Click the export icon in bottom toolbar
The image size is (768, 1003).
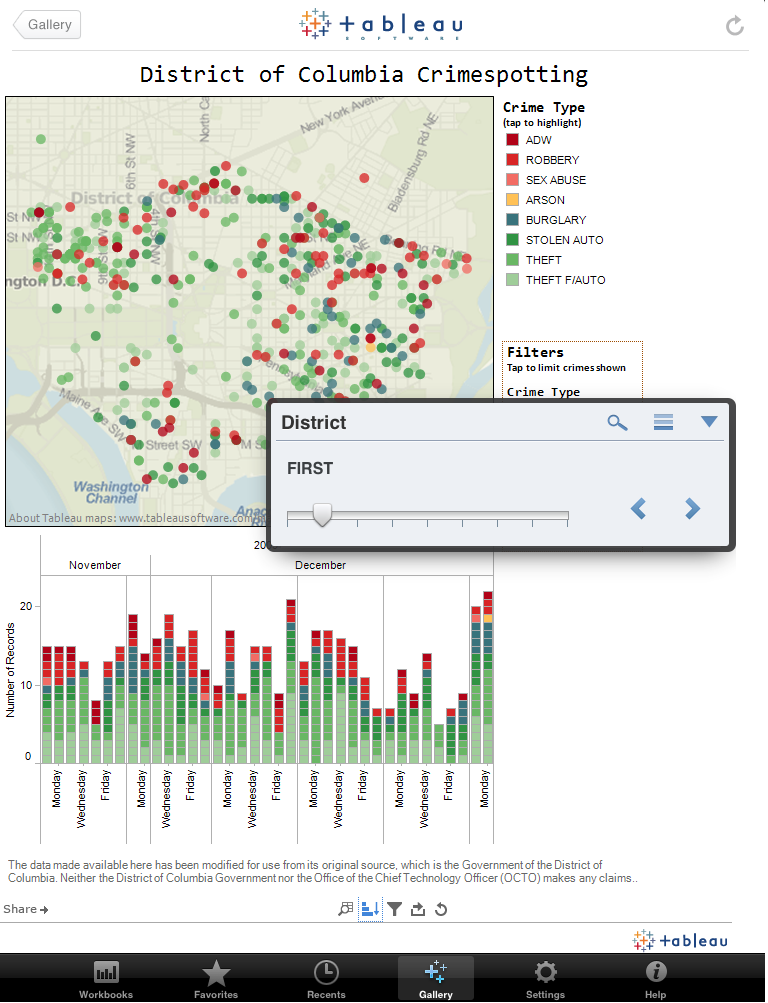[x=418, y=909]
